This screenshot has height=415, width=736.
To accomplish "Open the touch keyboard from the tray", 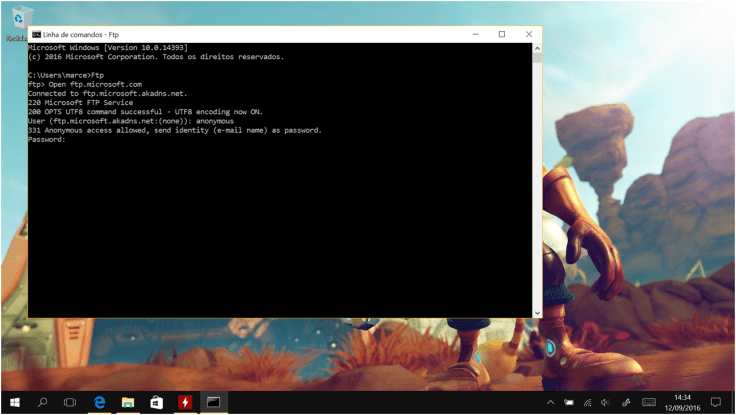I will click(648, 402).
